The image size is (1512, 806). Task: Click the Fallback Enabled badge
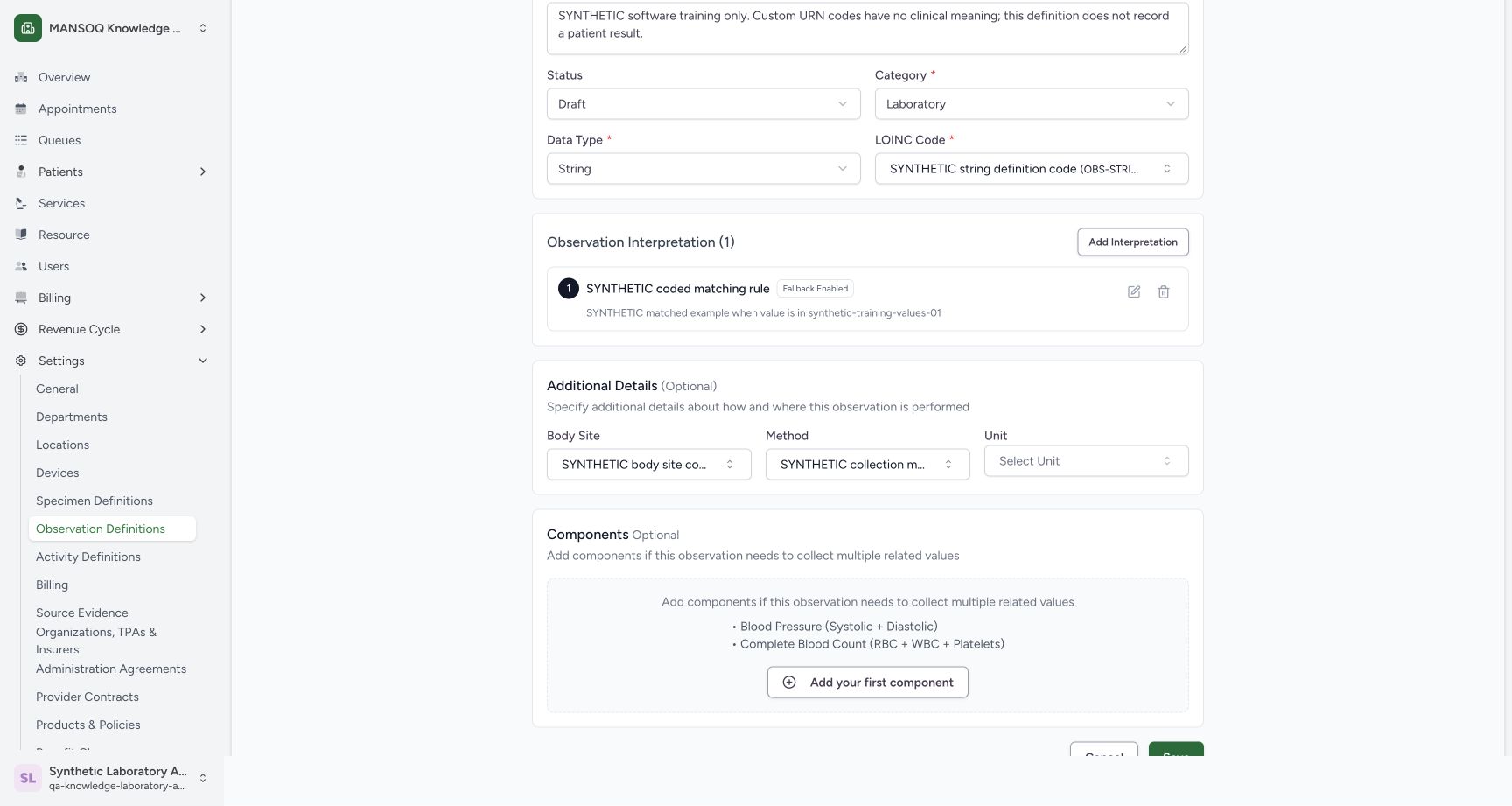815,289
